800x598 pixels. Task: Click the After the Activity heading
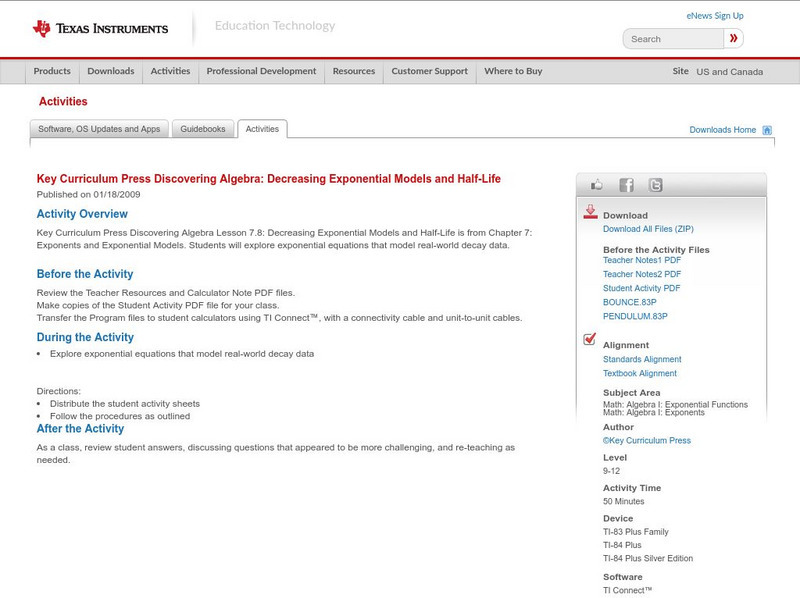[x=80, y=429]
